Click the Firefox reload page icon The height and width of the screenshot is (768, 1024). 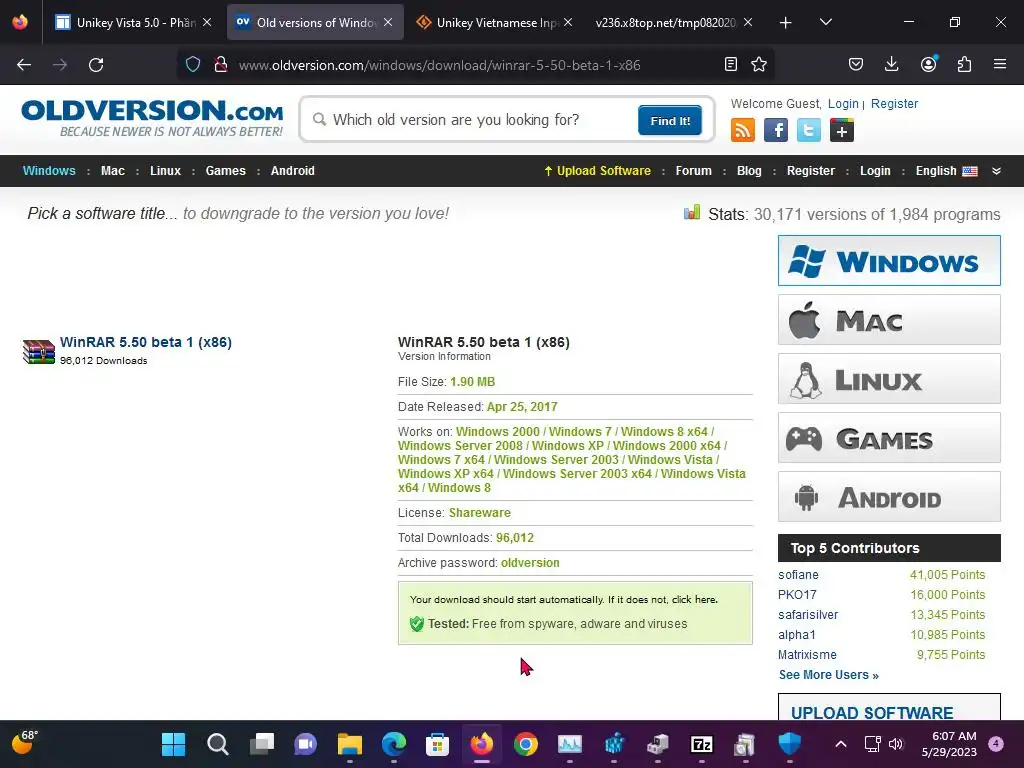pyautogui.click(x=96, y=65)
